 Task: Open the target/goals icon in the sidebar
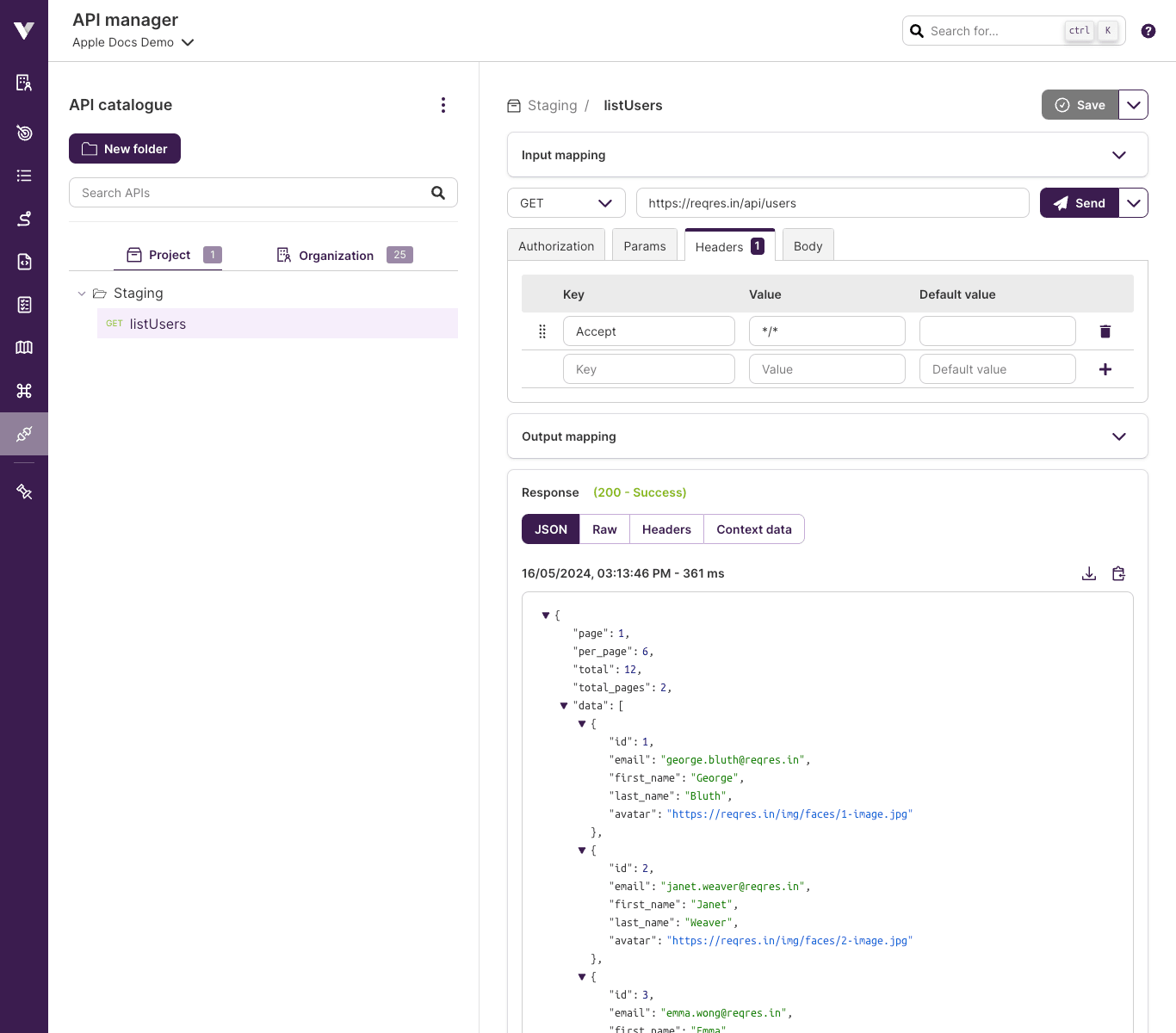(x=24, y=133)
